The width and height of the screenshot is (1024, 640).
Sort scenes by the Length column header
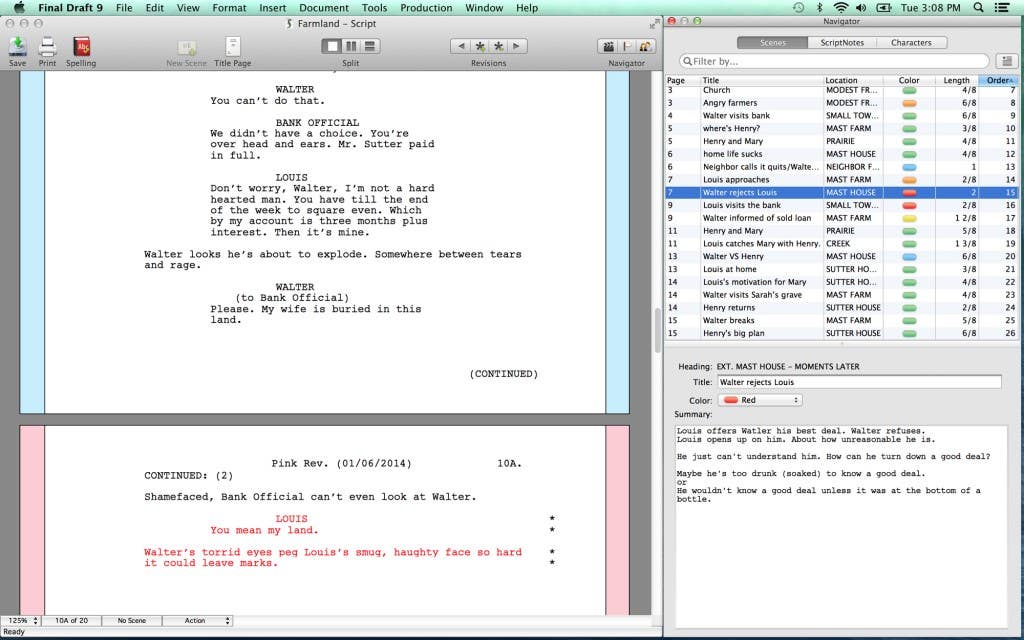click(956, 80)
